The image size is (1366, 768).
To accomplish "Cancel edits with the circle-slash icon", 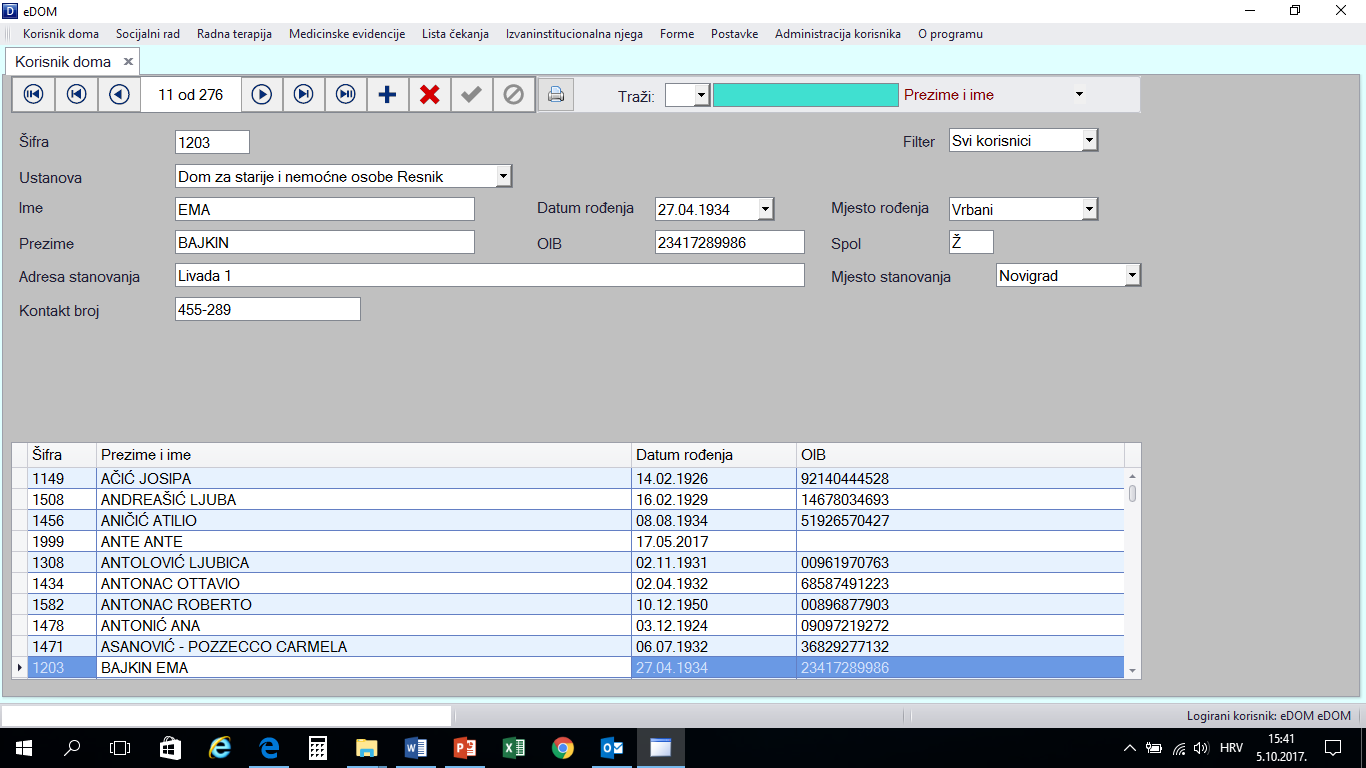I will tap(513, 94).
